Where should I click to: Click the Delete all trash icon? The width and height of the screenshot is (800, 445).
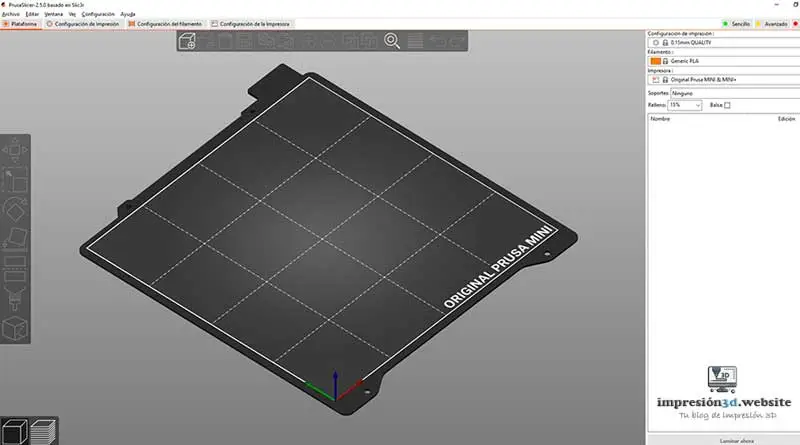point(224,41)
